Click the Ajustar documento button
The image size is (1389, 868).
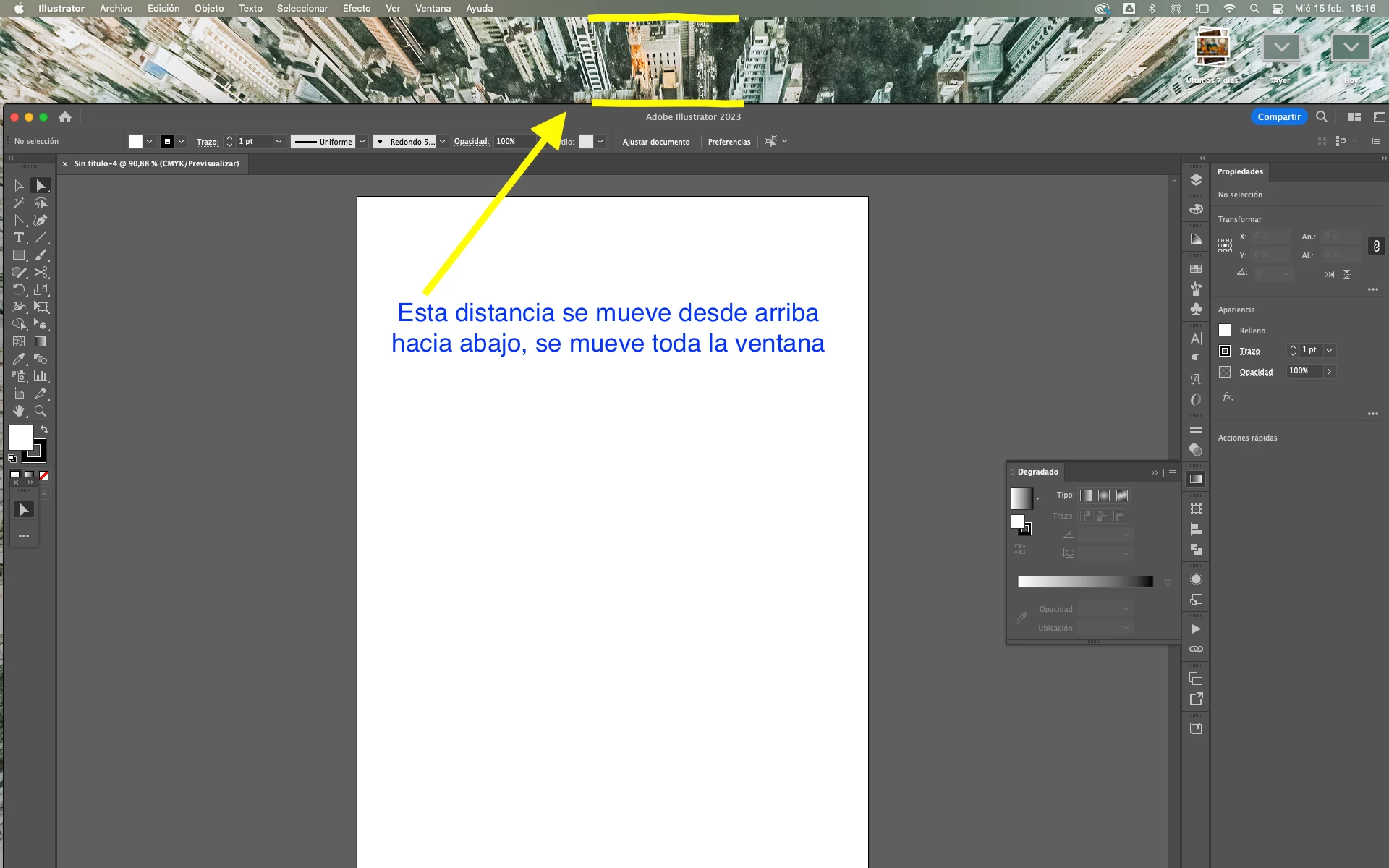click(655, 142)
